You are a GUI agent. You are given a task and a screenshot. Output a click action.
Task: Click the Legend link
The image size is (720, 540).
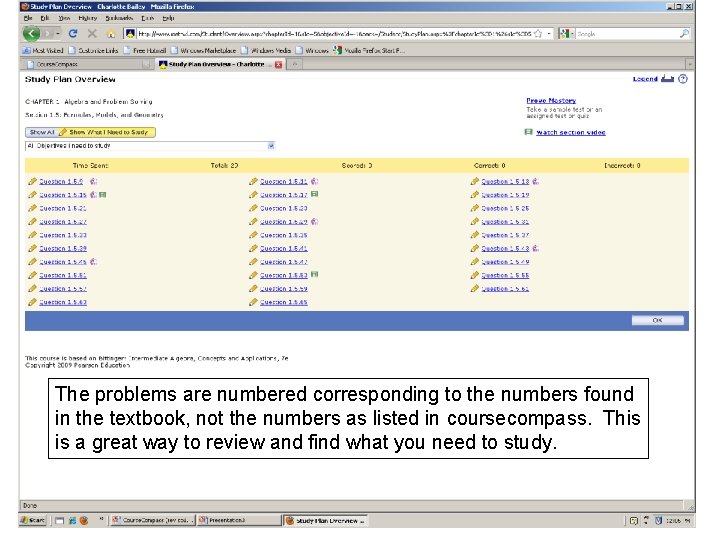click(645, 79)
